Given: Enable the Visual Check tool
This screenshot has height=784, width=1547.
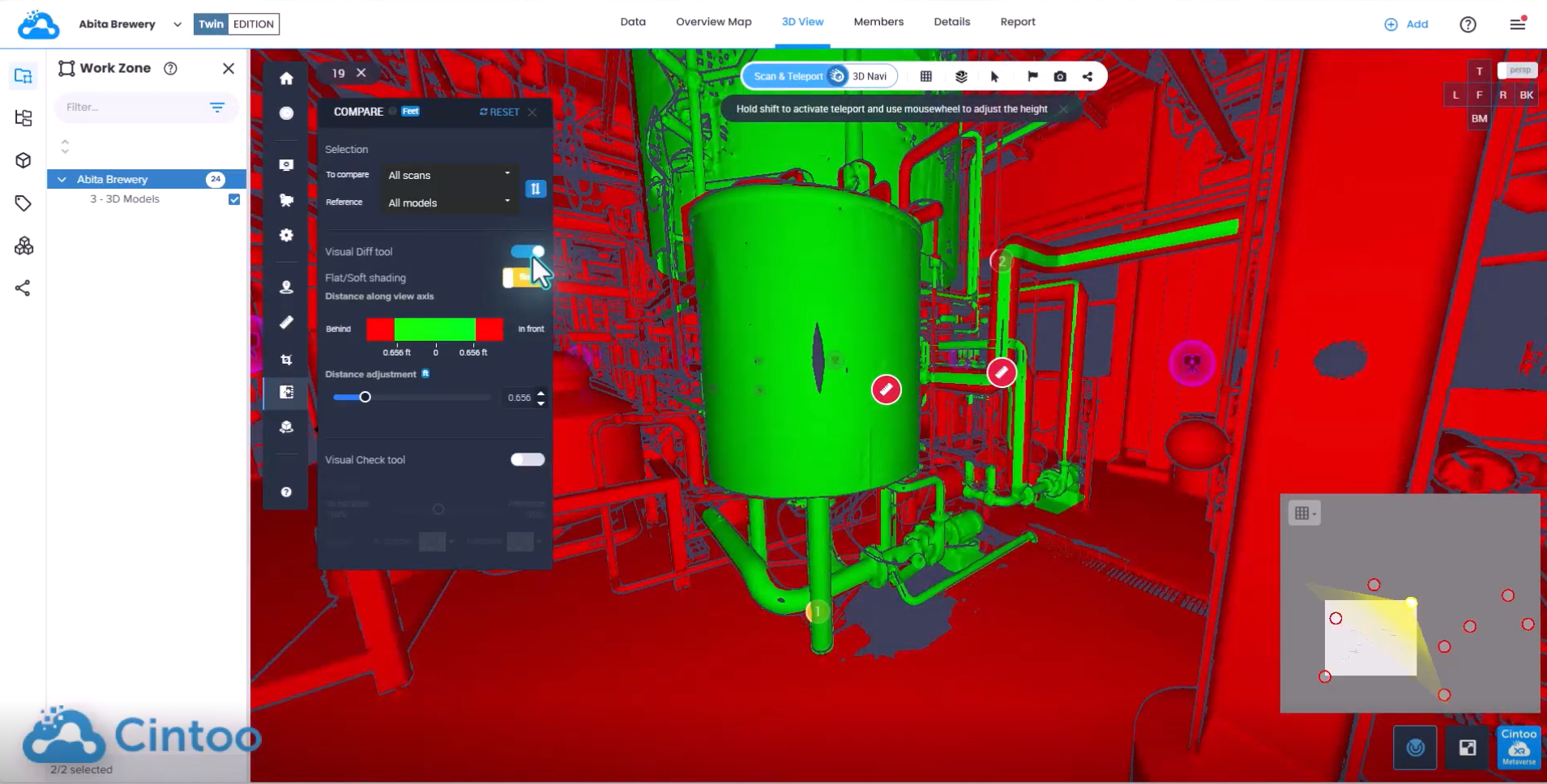Looking at the screenshot, I should coord(527,459).
